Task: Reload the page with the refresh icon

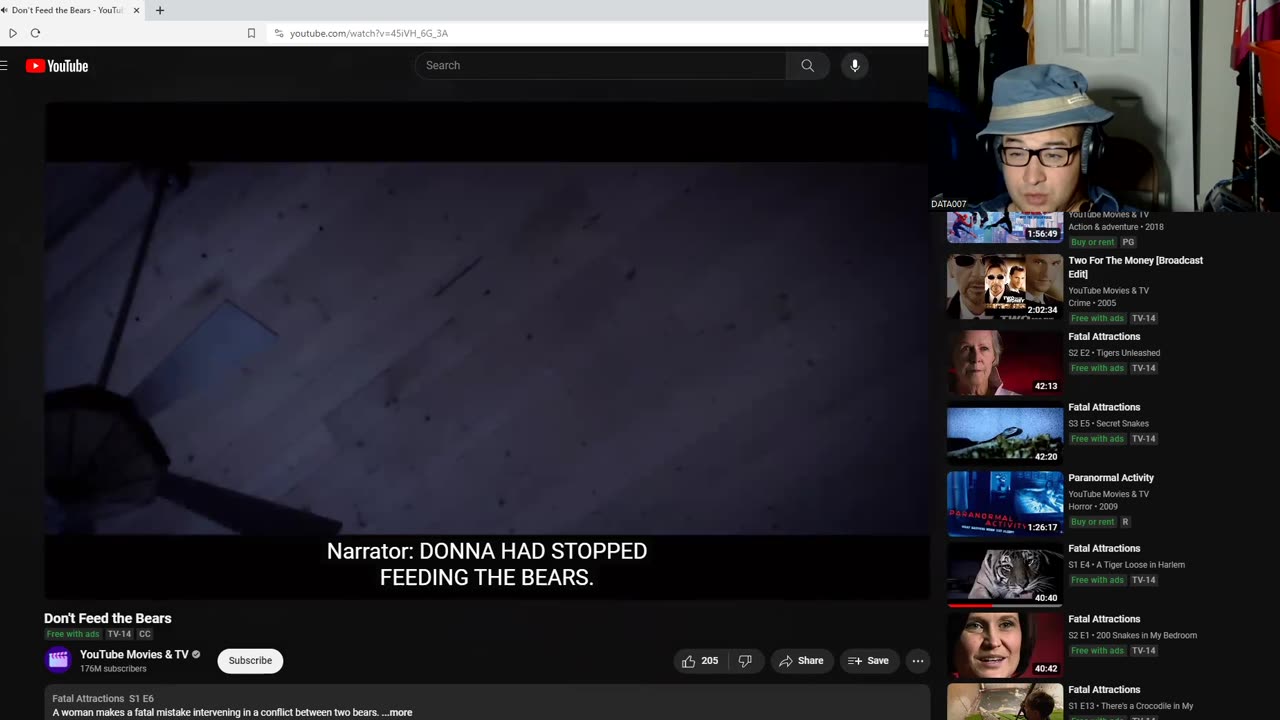Action: click(35, 33)
